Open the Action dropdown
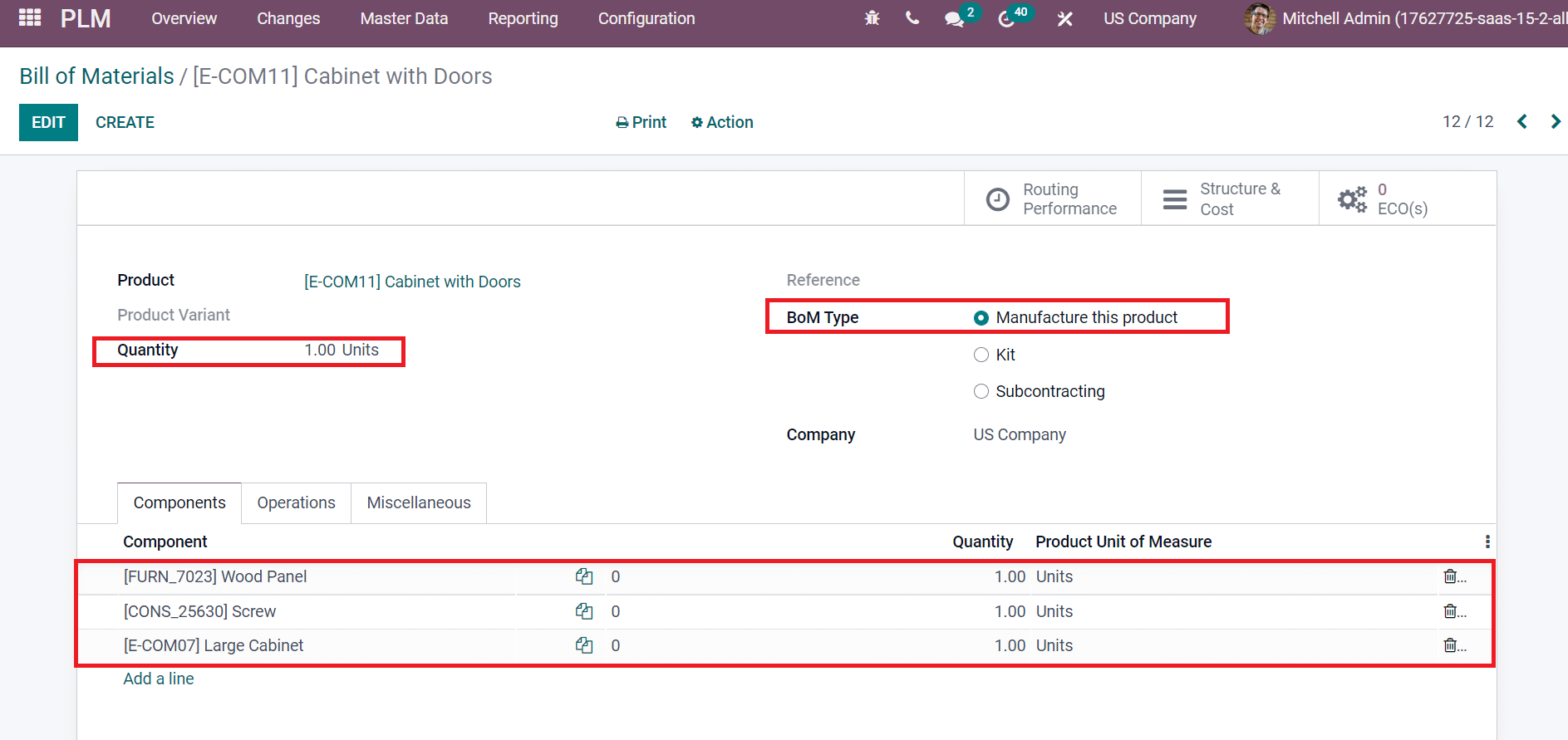The width and height of the screenshot is (1568, 740). tap(722, 122)
